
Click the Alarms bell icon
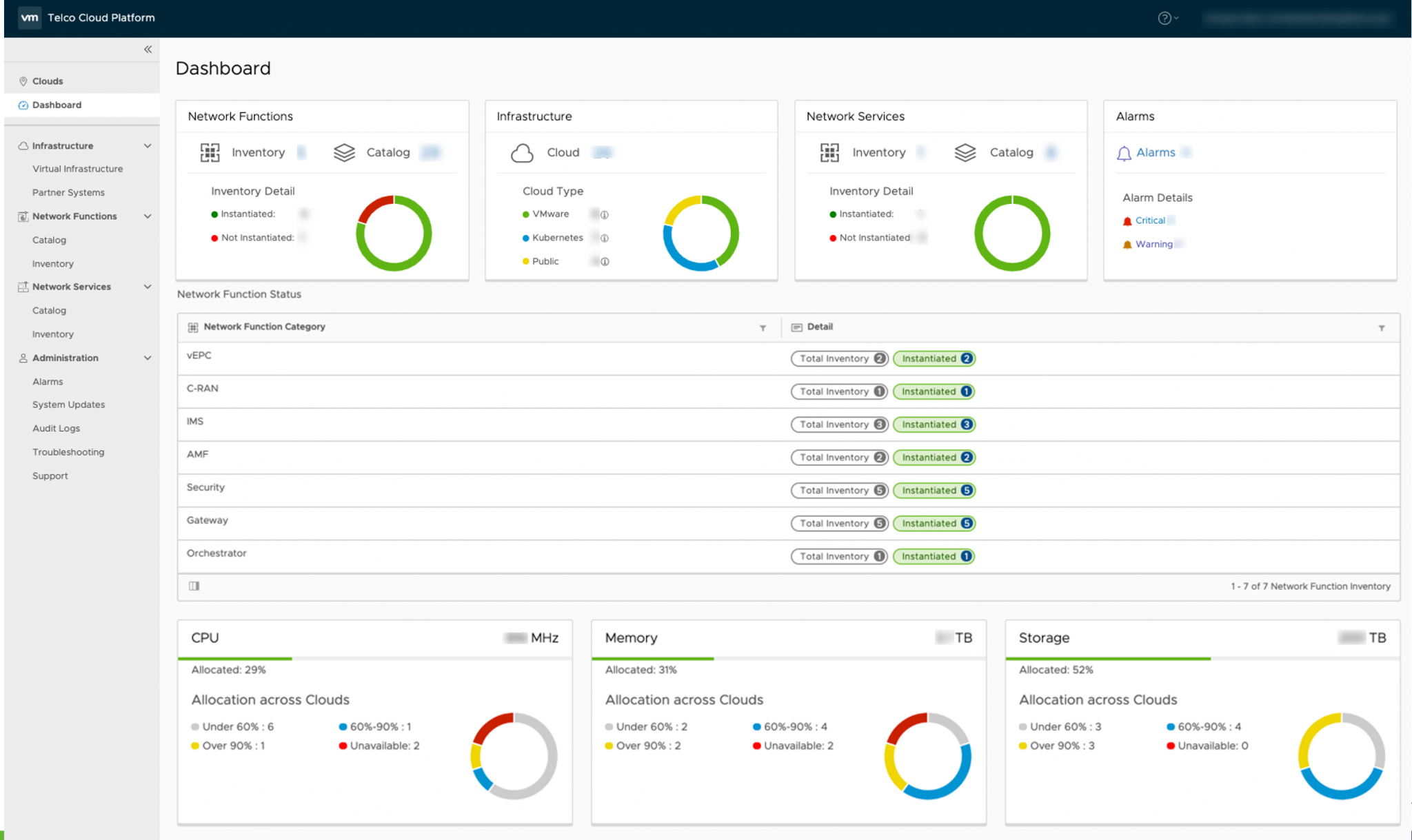pyautogui.click(x=1124, y=153)
